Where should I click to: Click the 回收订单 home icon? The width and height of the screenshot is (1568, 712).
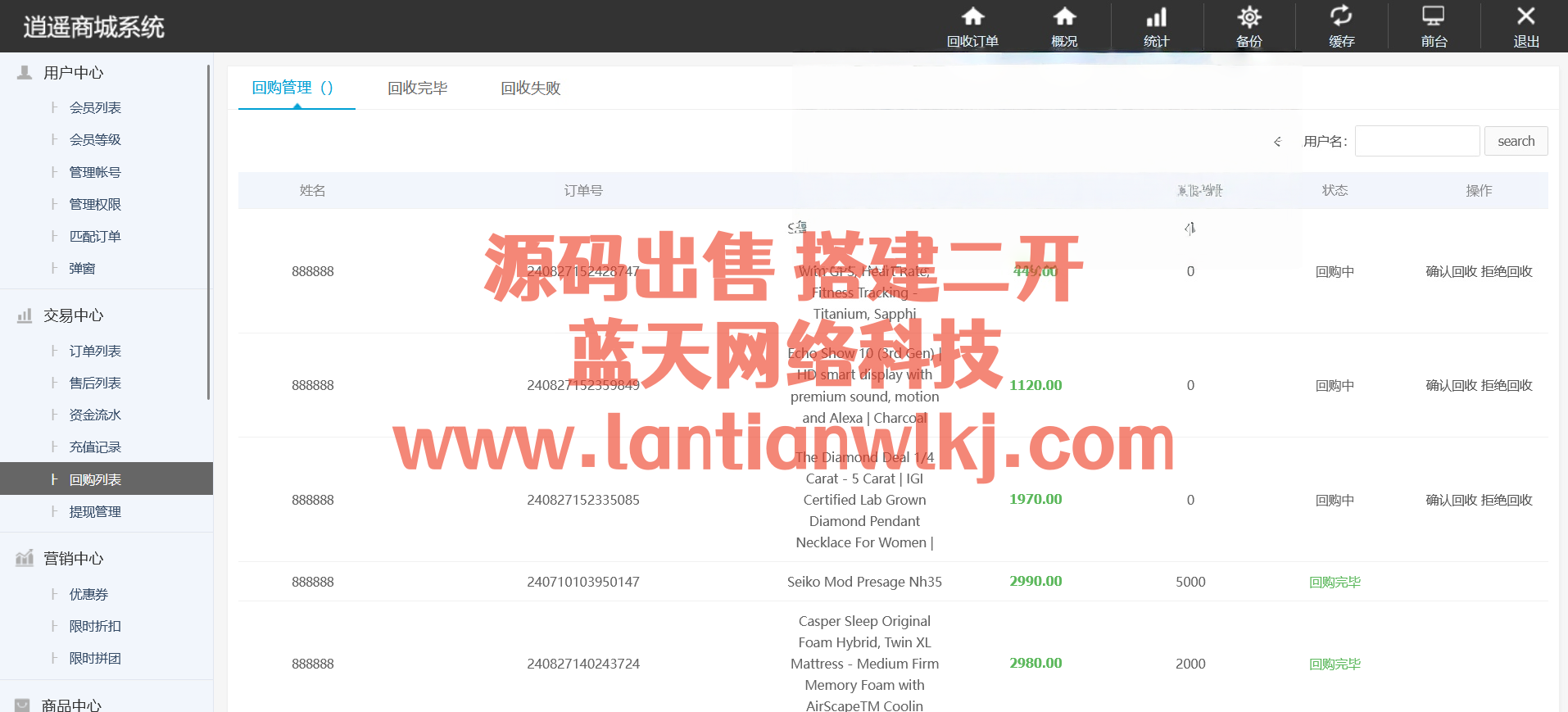click(x=972, y=17)
